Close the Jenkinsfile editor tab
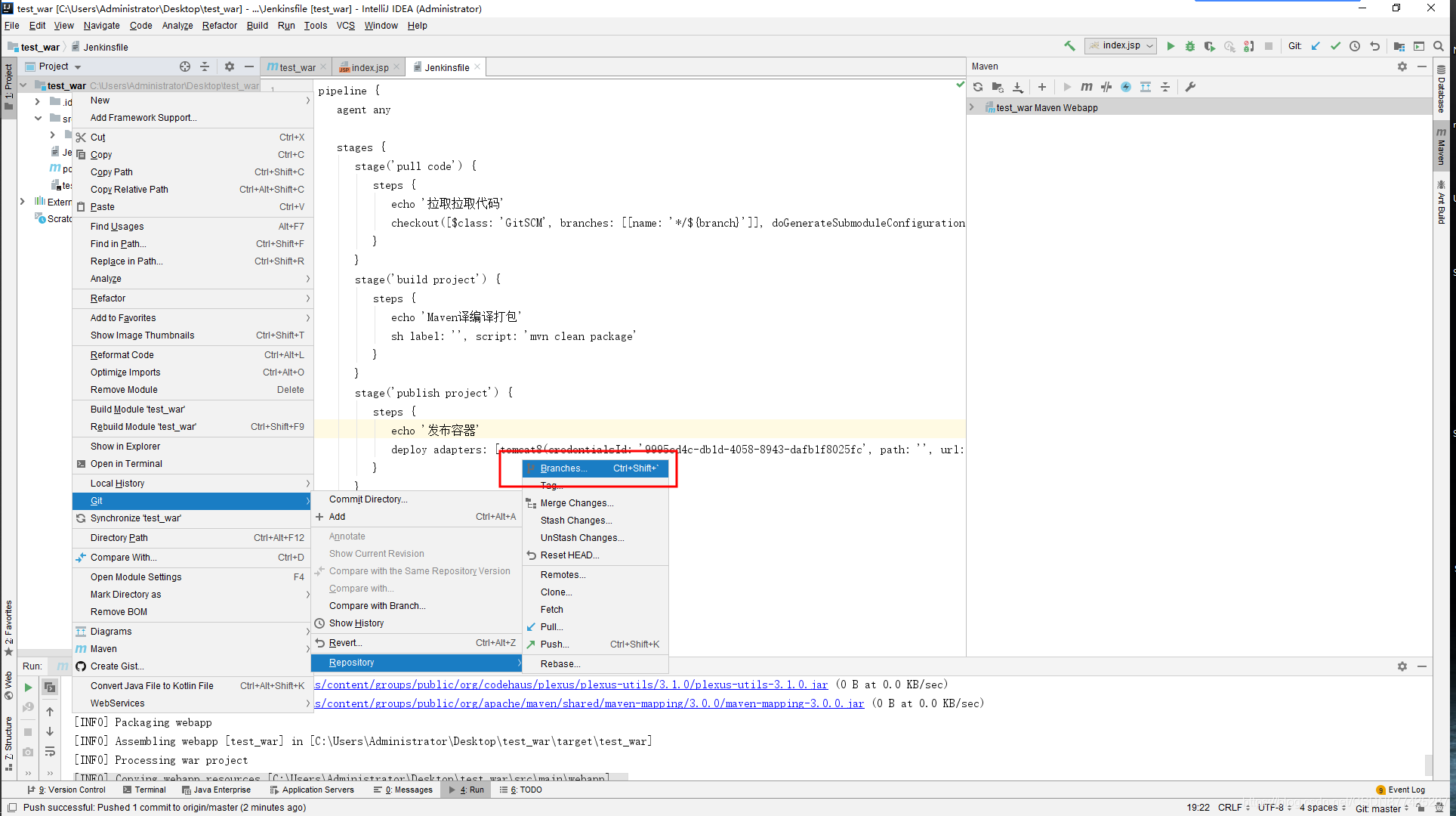Viewport: 1456px width, 816px height. 477,66
